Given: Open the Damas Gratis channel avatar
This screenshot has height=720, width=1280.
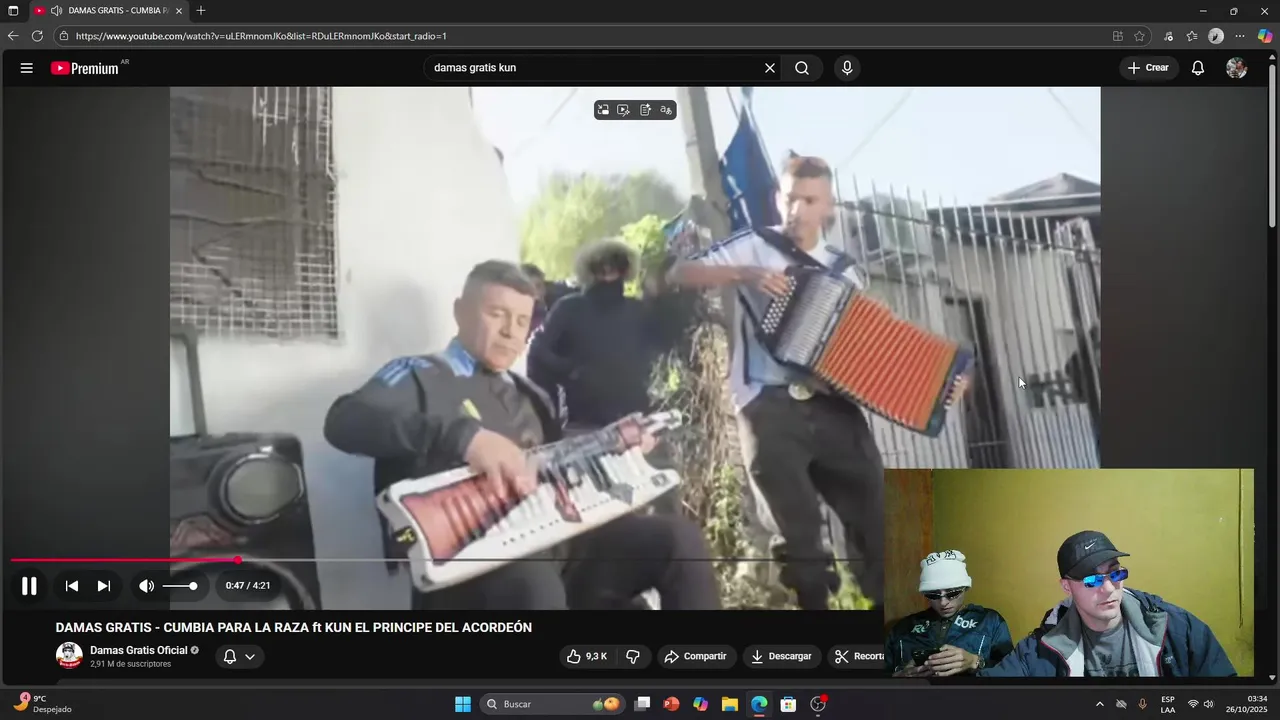Looking at the screenshot, I should tap(69, 656).
